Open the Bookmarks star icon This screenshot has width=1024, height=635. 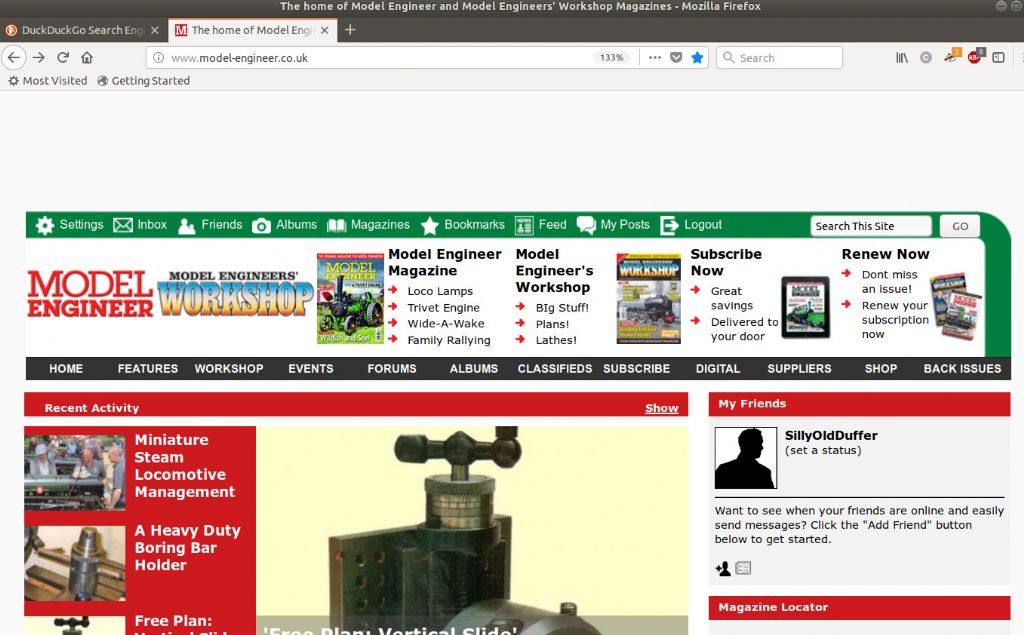coord(430,225)
